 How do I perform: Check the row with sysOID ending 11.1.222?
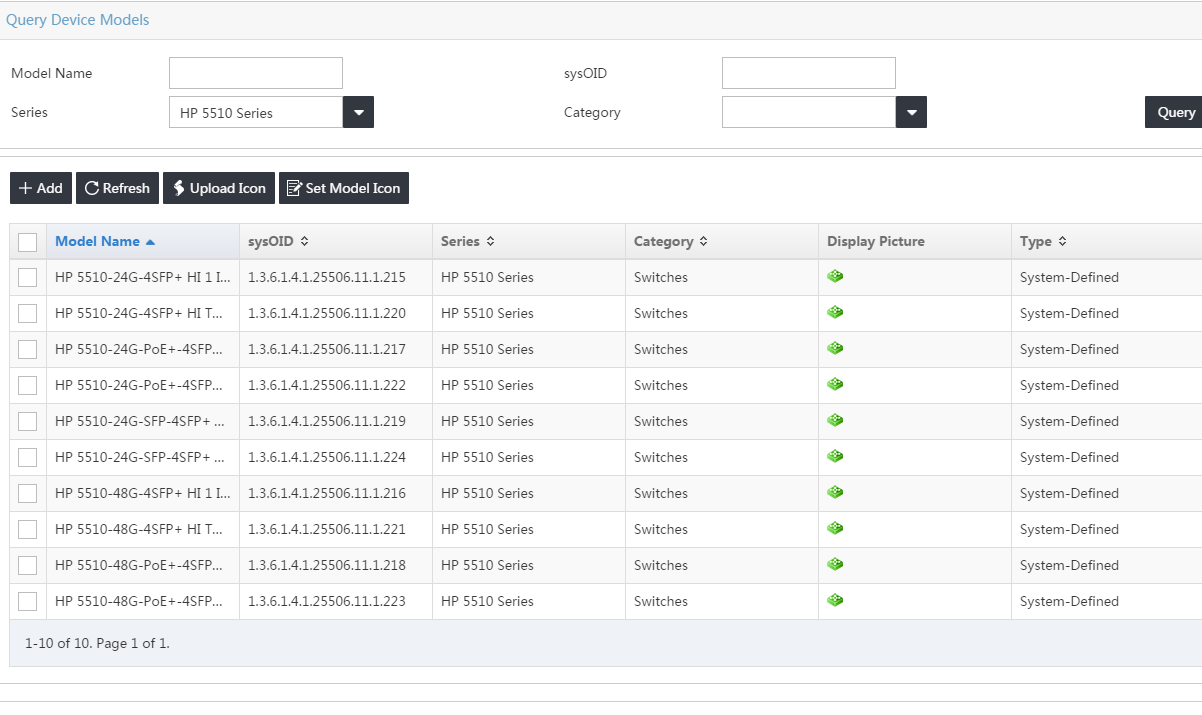pyautogui.click(x=28, y=385)
